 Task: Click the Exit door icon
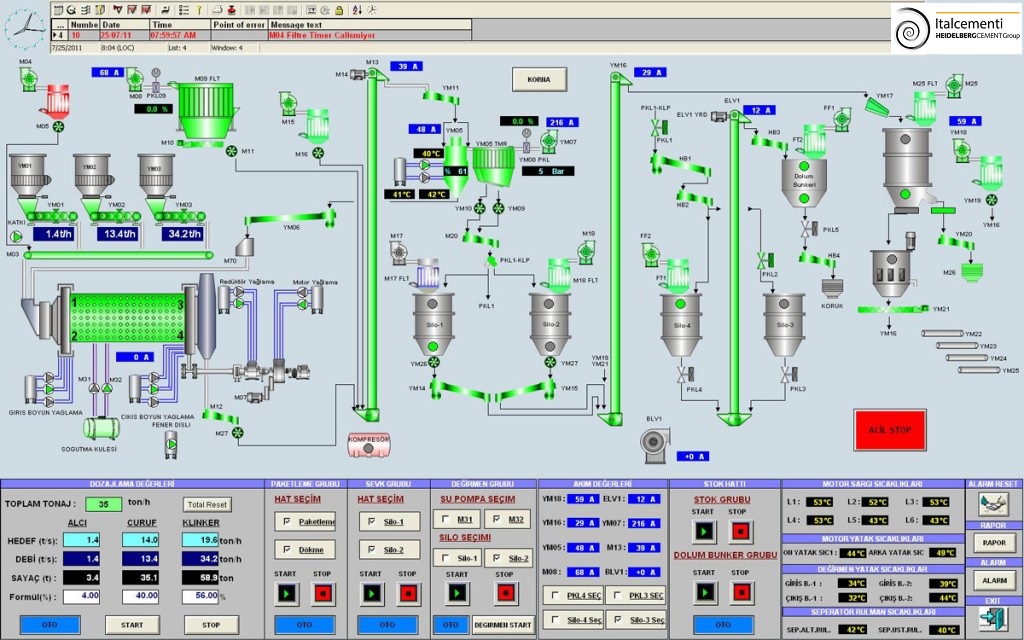992,619
